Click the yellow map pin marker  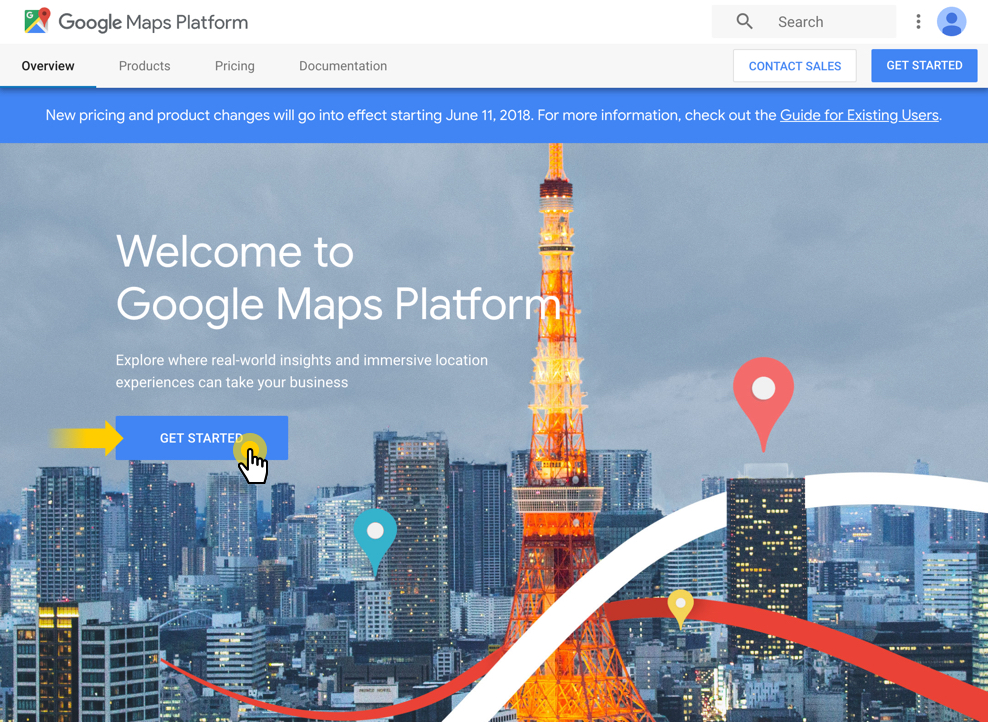[x=681, y=609]
